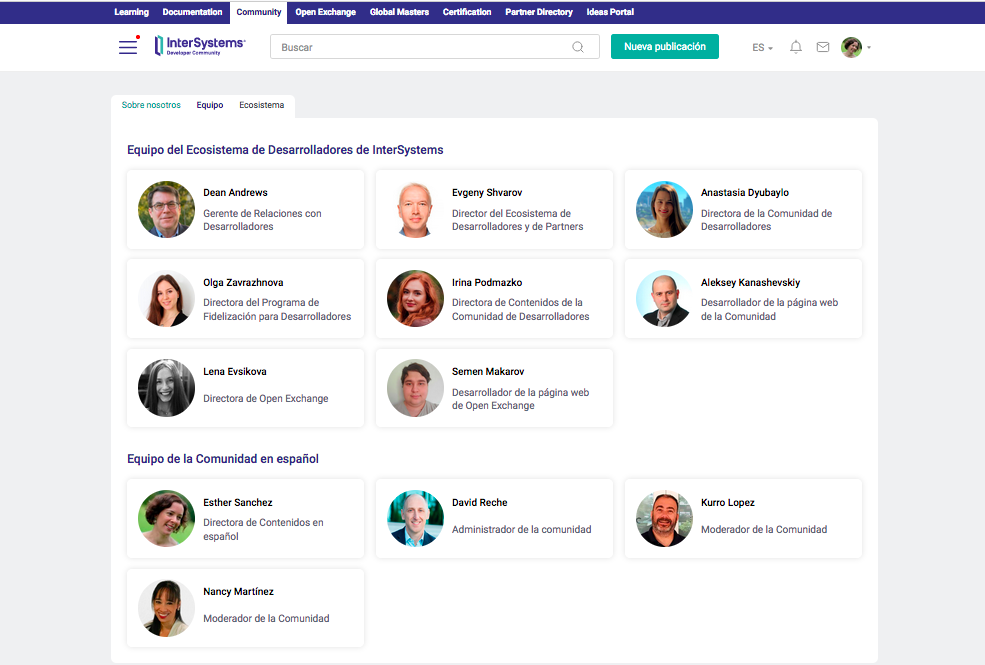Open the notifications bell icon
This screenshot has height=665, width=985.
click(796, 47)
